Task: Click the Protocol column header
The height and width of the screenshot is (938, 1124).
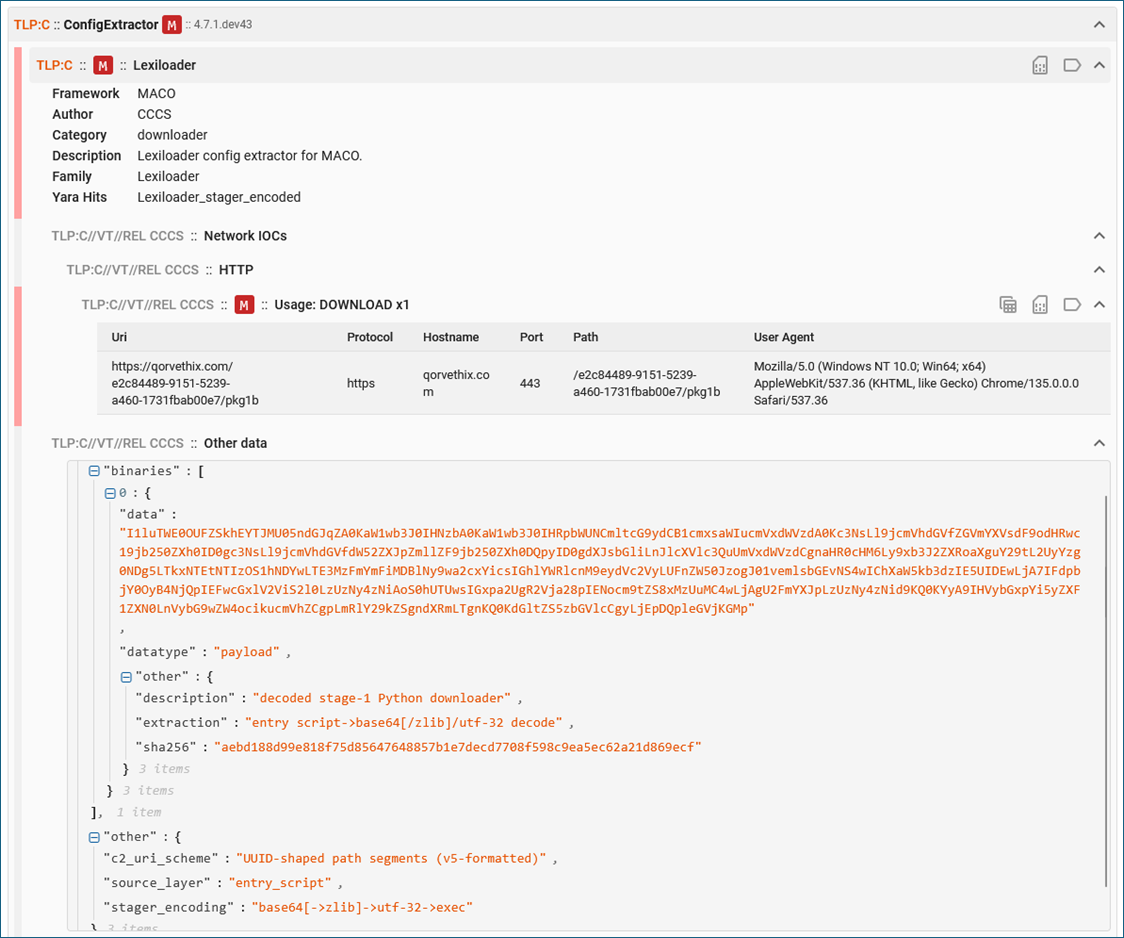Action: click(x=370, y=337)
